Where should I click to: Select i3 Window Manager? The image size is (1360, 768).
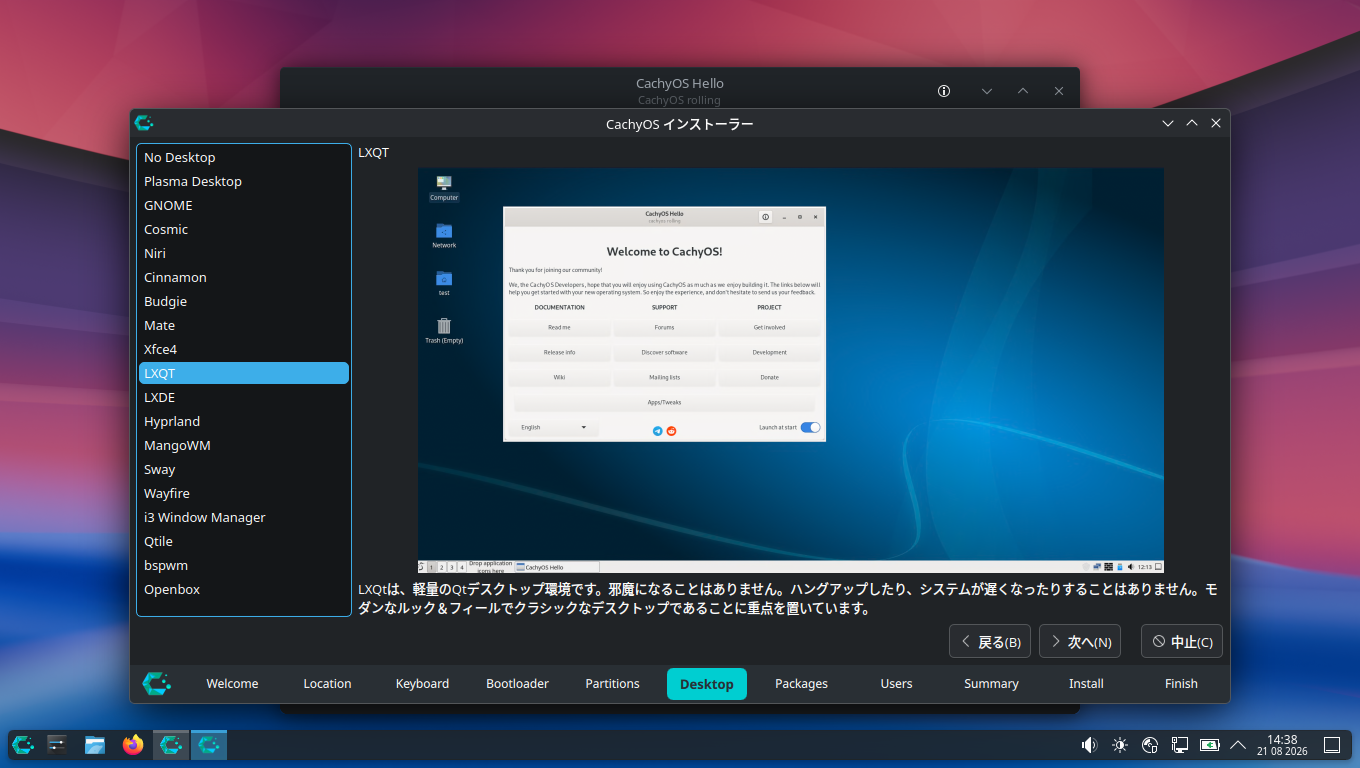tap(244, 517)
